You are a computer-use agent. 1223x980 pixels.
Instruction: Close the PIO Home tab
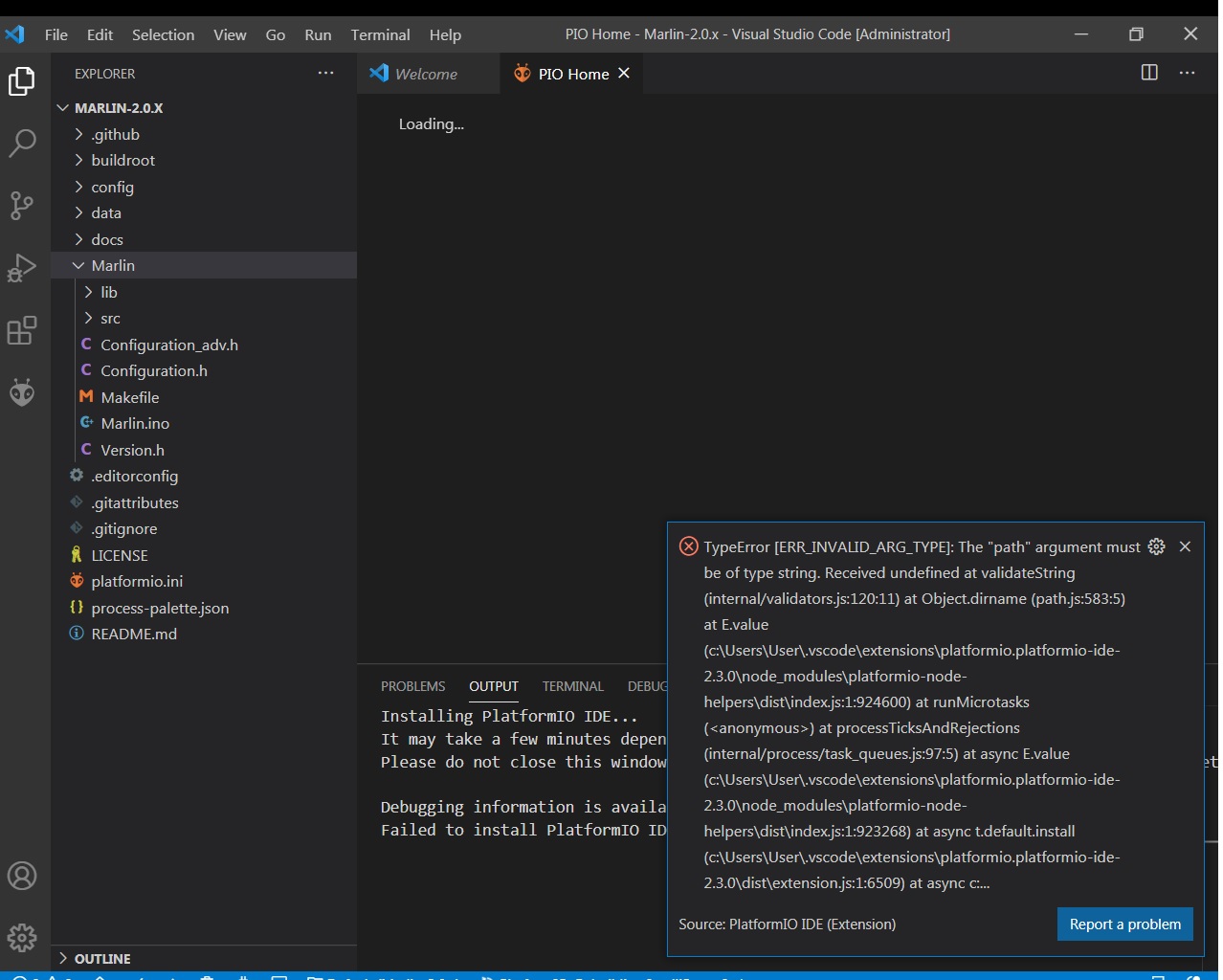point(624,73)
